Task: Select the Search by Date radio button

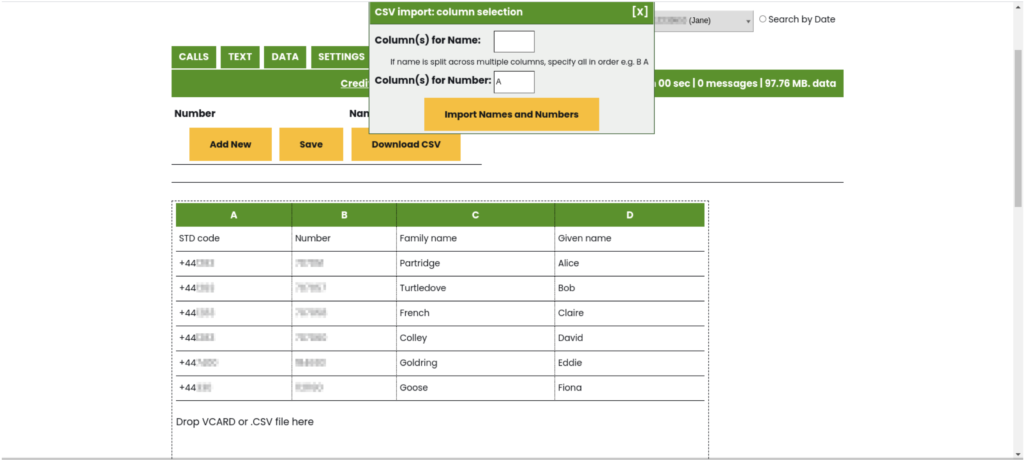Action: coord(763,19)
